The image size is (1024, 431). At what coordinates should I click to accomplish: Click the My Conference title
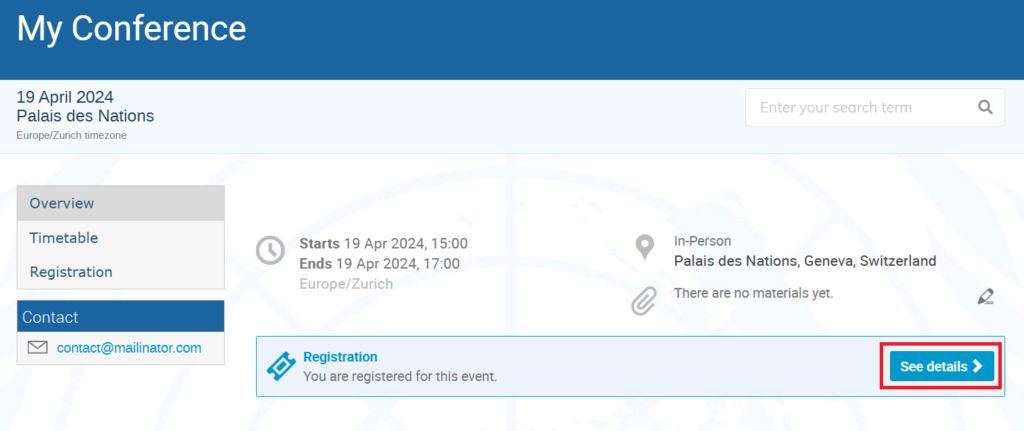(x=131, y=29)
